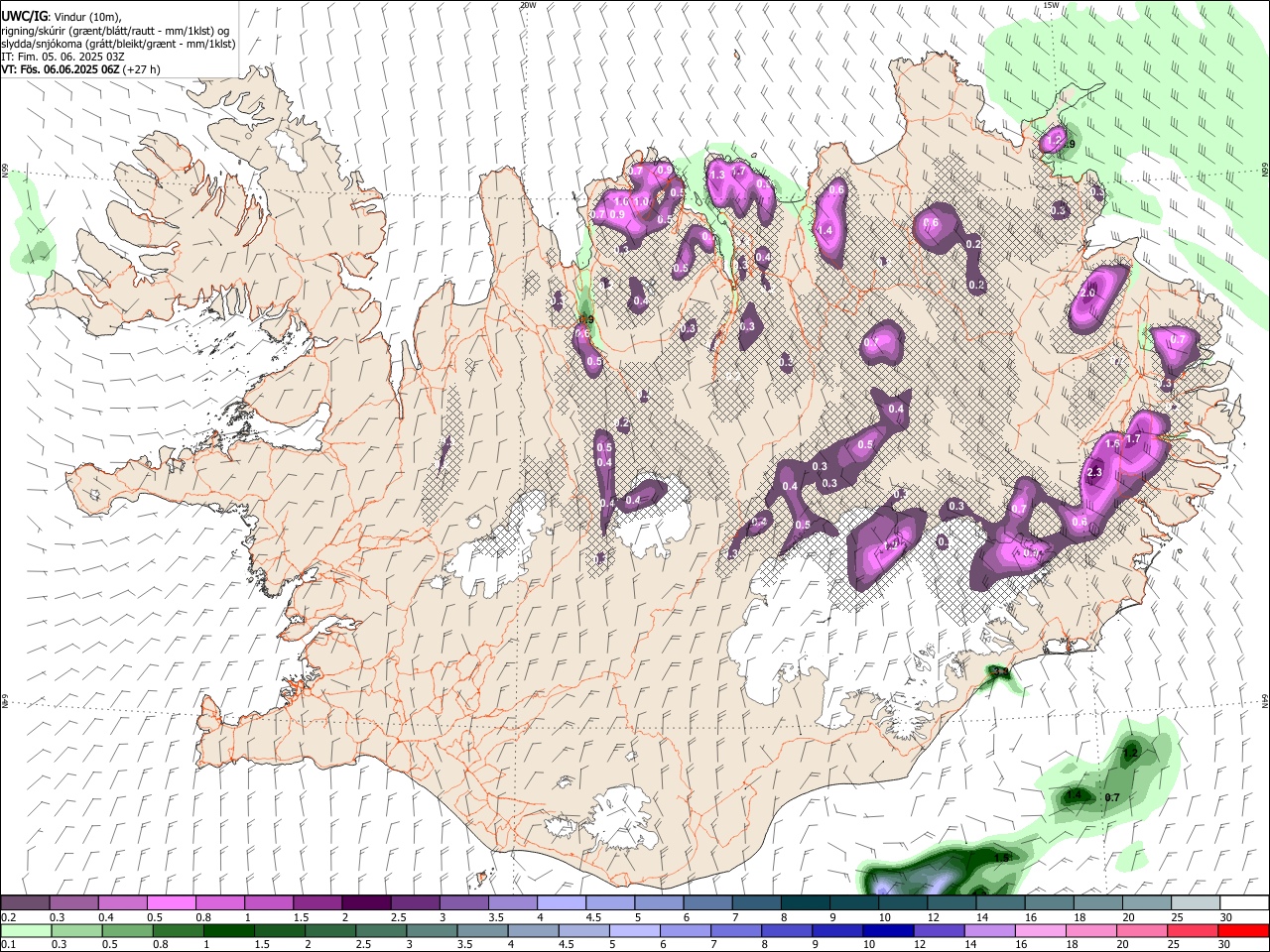Screen dimensions: 1270x952
Task: Click the light pink 16 swatch in the lower legend
Action: coord(1039,930)
